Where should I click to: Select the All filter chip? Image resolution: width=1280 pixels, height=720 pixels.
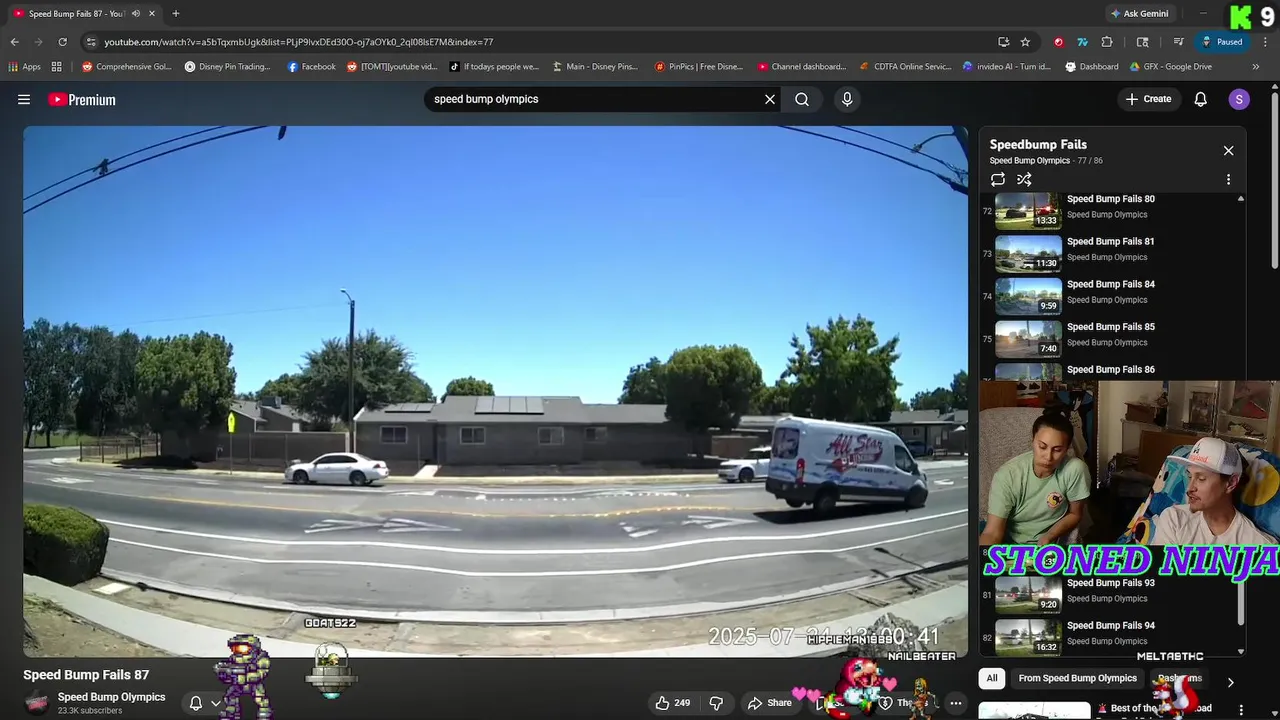[x=992, y=678]
